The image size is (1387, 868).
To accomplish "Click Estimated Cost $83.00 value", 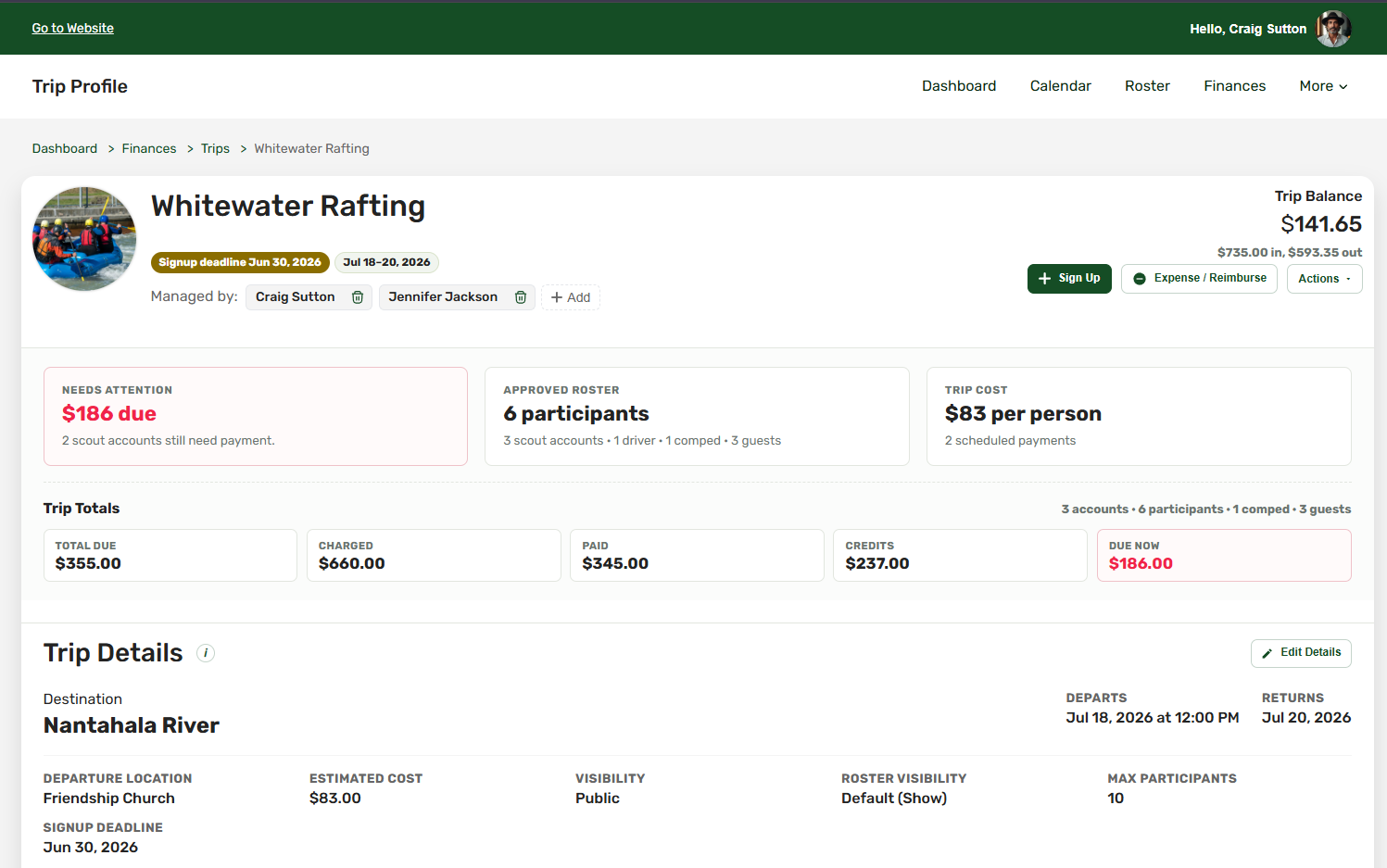I will (x=335, y=799).
